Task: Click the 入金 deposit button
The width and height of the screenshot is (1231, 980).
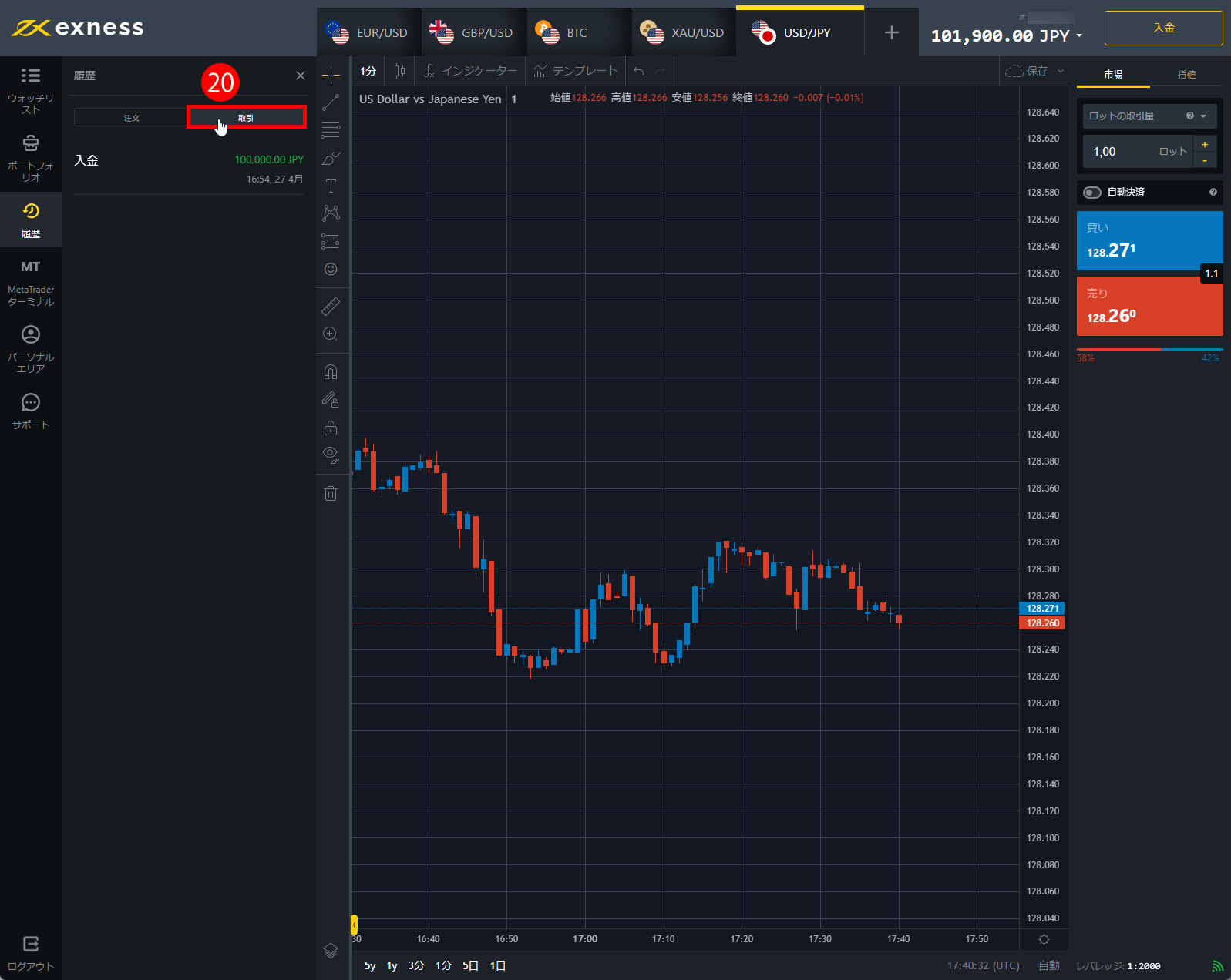Action: click(1163, 29)
